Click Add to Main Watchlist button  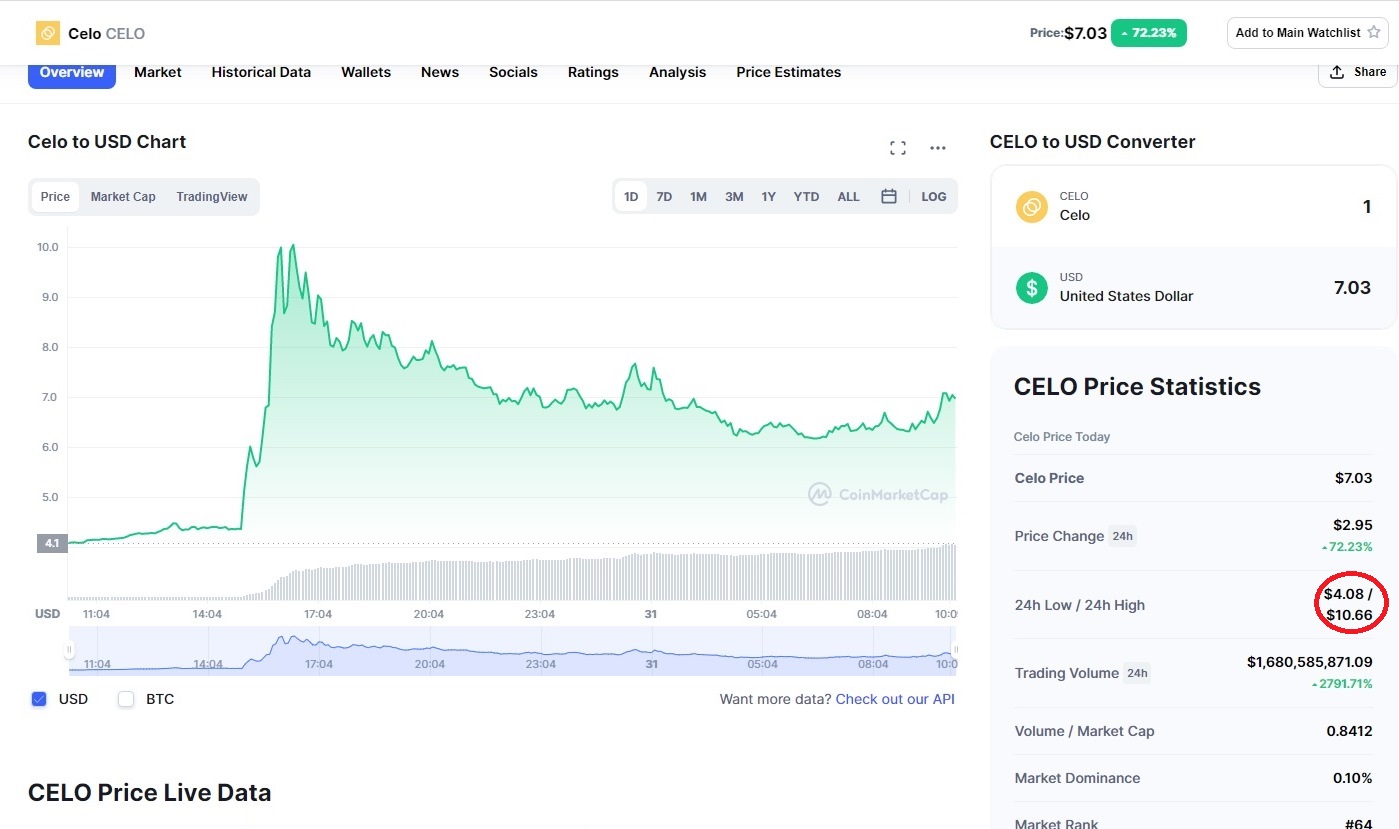click(1308, 33)
